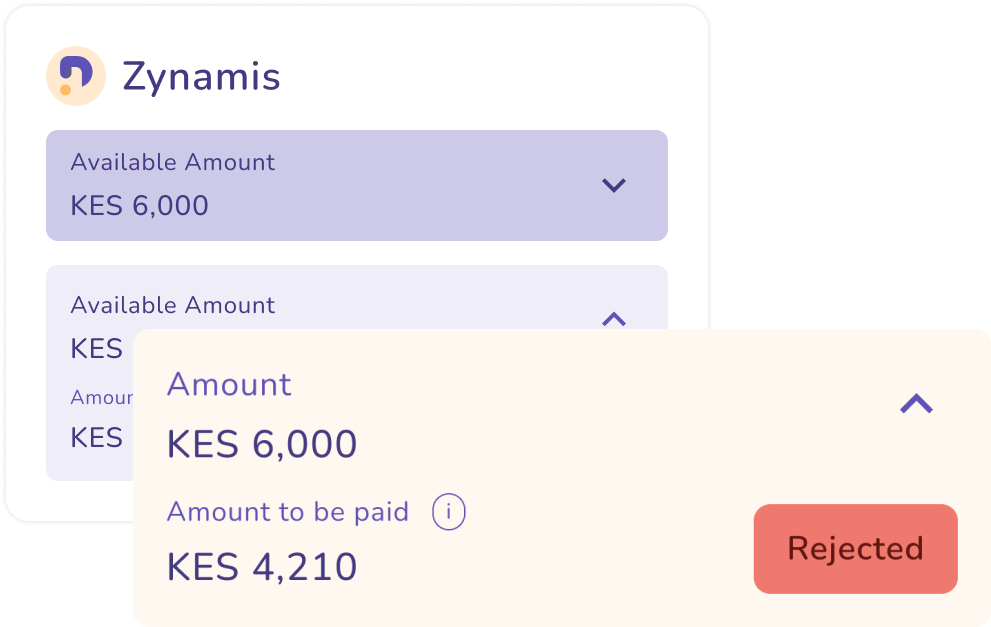Viewport: 991px width, 627px height.
Task: Click the Zynamis title text
Action: pyautogui.click(x=201, y=77)
